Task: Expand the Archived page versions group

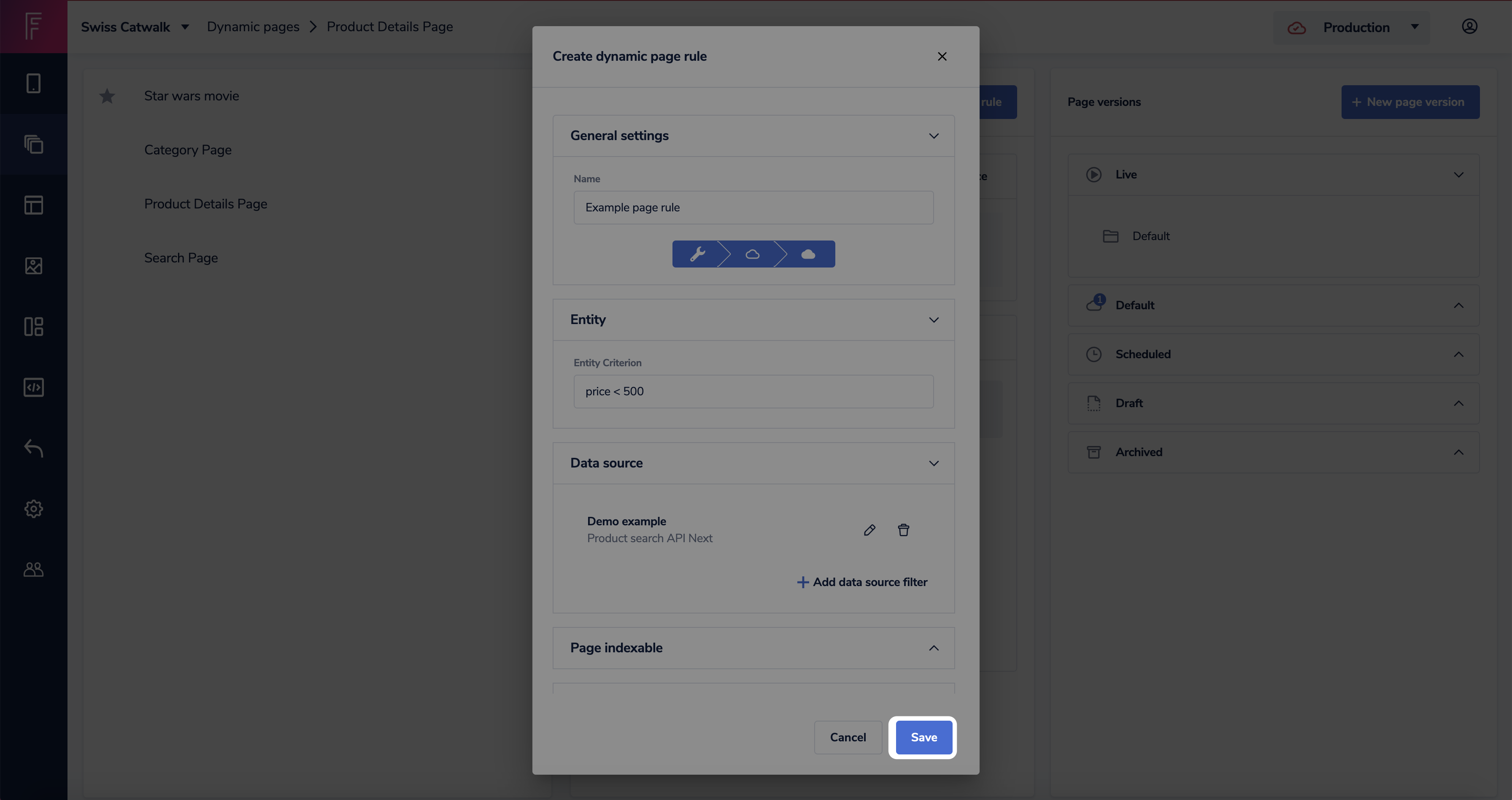Action: pos(1458,452)
